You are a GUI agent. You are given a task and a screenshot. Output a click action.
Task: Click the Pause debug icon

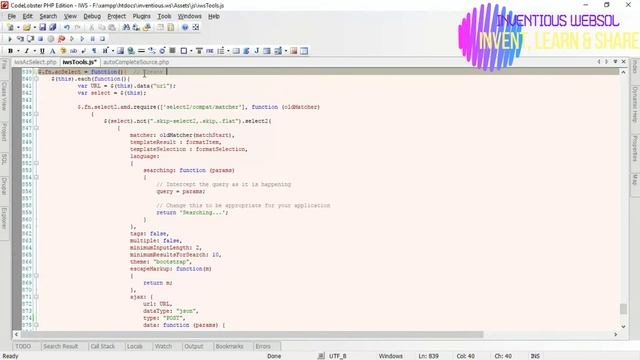(93, 39)
